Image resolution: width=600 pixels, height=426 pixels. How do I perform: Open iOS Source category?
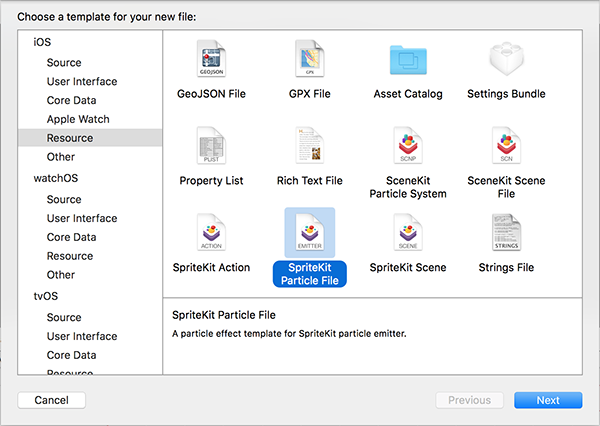pos(64,62)
